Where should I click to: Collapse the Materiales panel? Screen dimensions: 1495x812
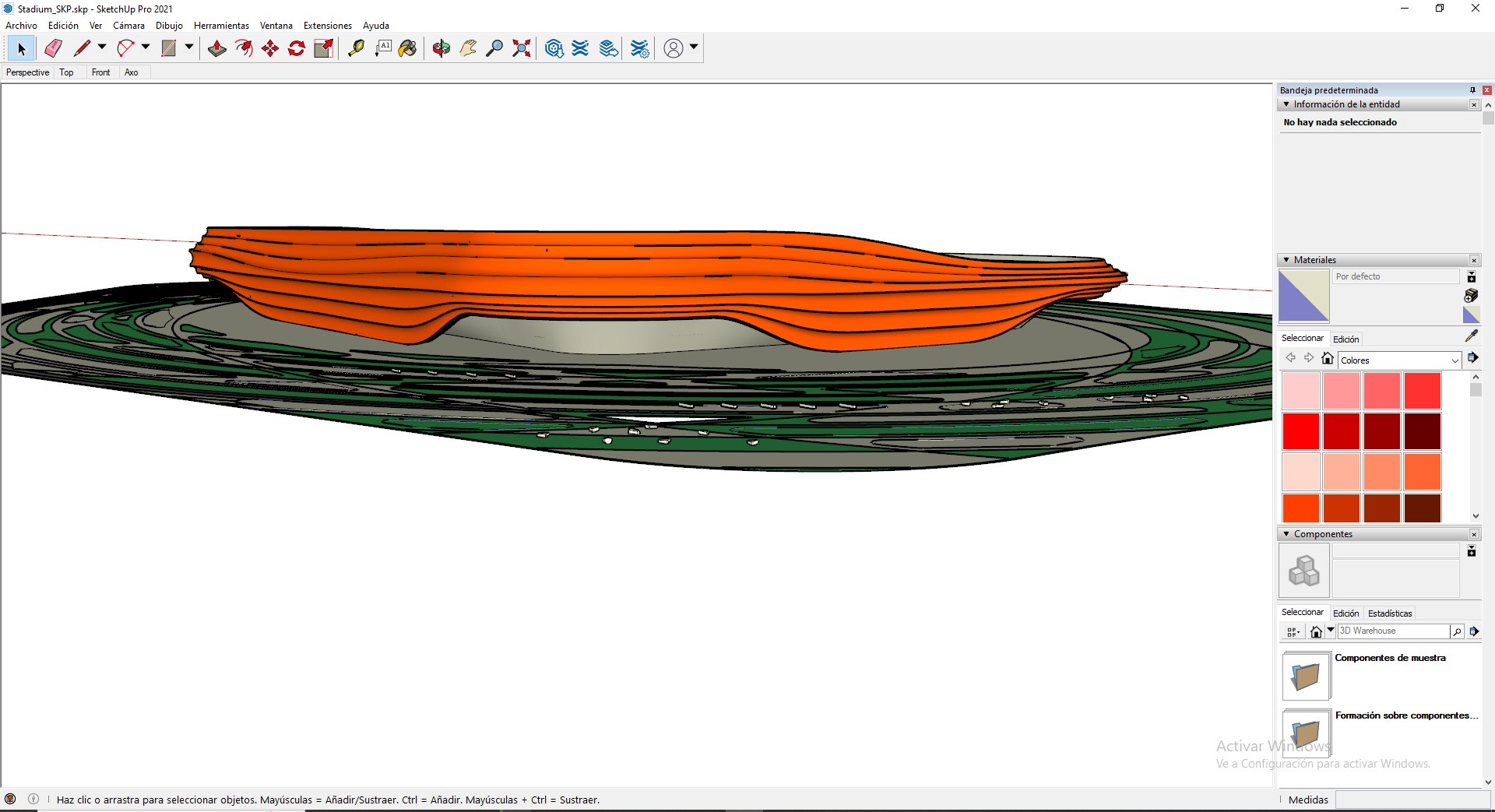(1286, 260)
